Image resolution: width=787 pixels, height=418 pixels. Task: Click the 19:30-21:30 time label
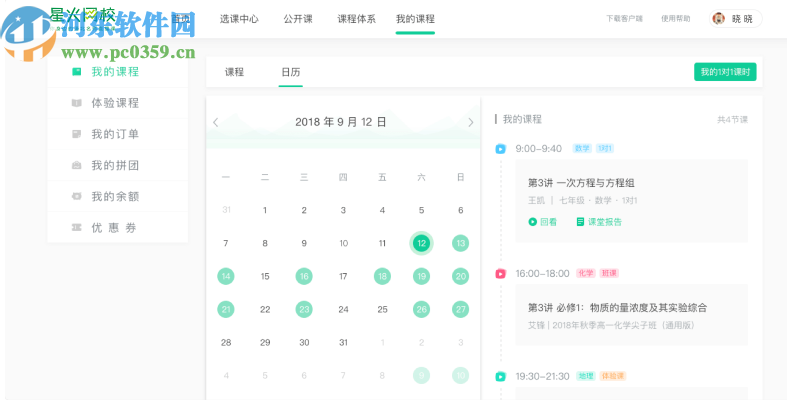(543, 376)
